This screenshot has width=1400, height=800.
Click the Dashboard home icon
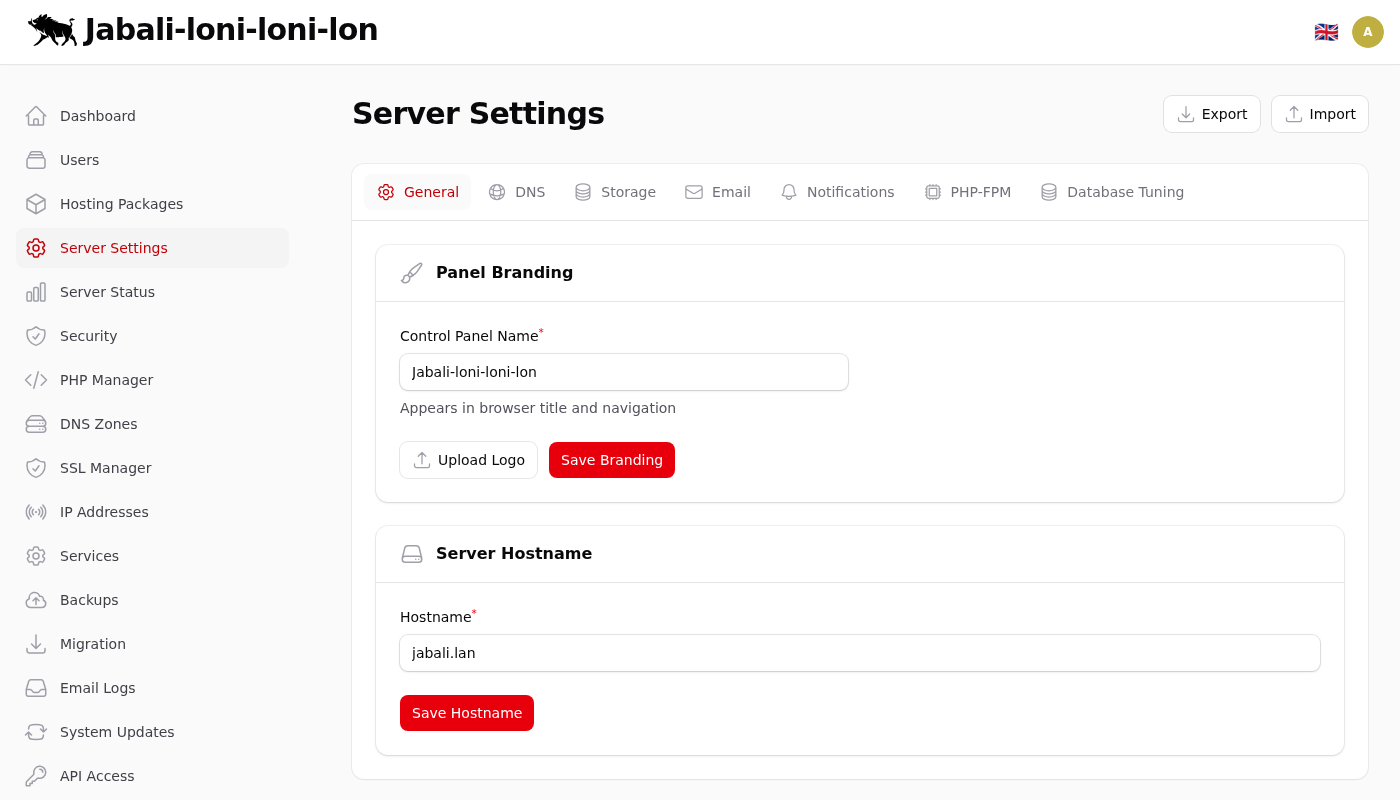tap(36, 116)
